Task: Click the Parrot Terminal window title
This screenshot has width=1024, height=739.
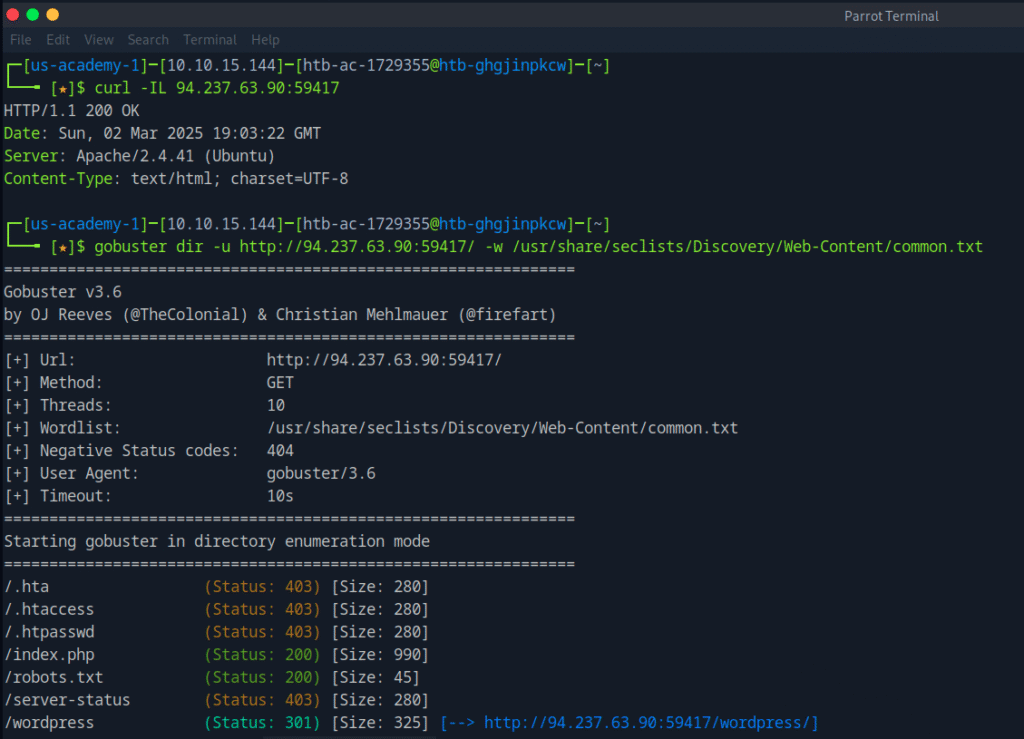Action: 891,16
